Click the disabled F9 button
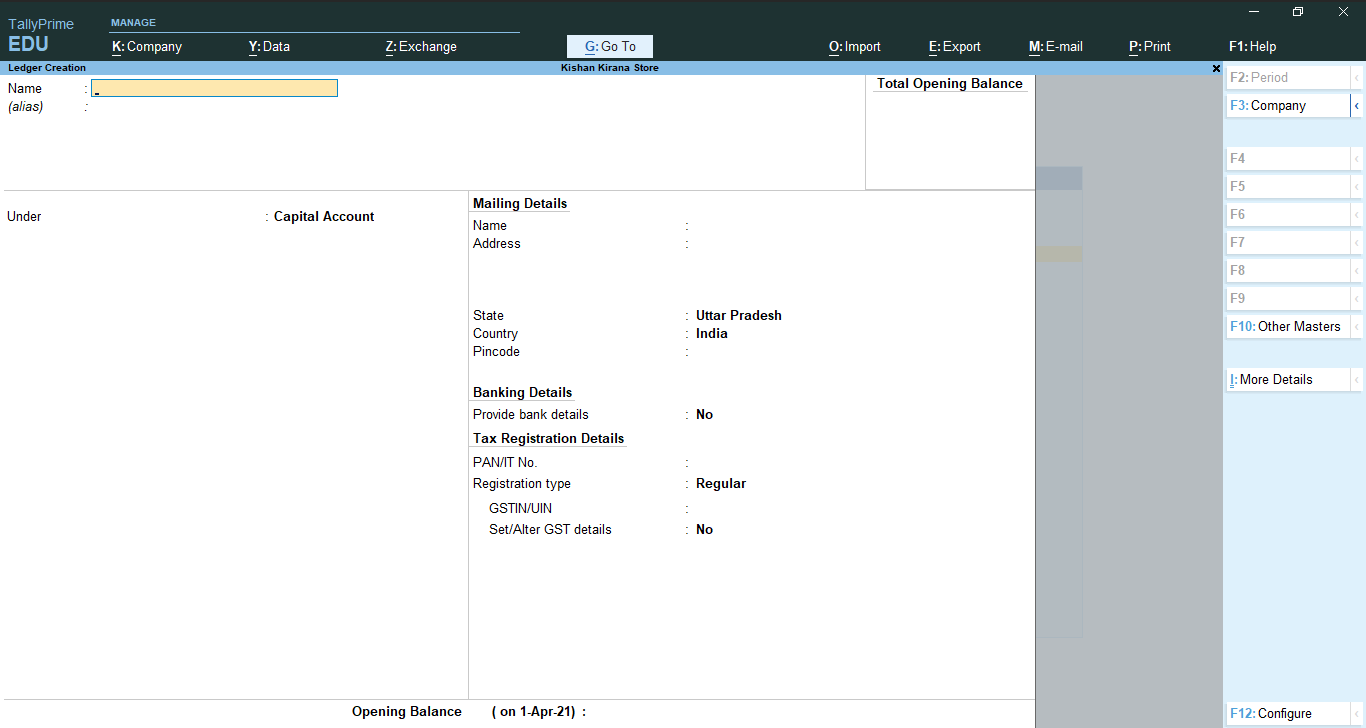 click(x=1288, y=299)
